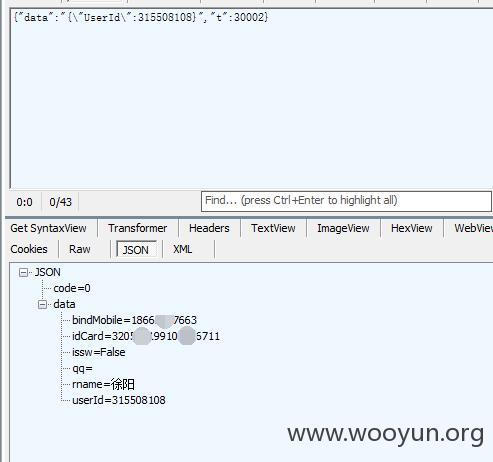Select the issw=False tree entry
Image resolution: width=493 pixels, height=462 pixels.
[x=99, y=352]
